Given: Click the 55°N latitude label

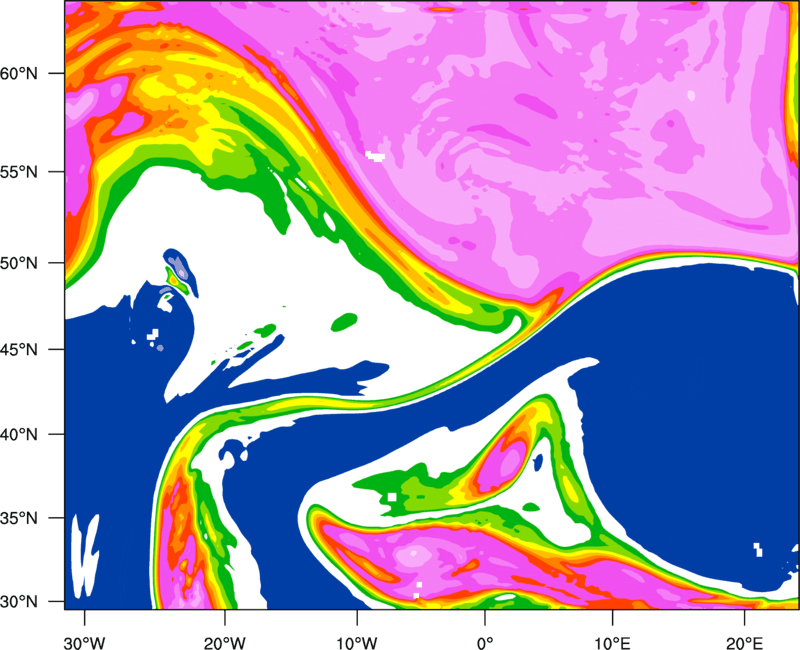Looking at the screenshot, I should click(x=19, y=172).
